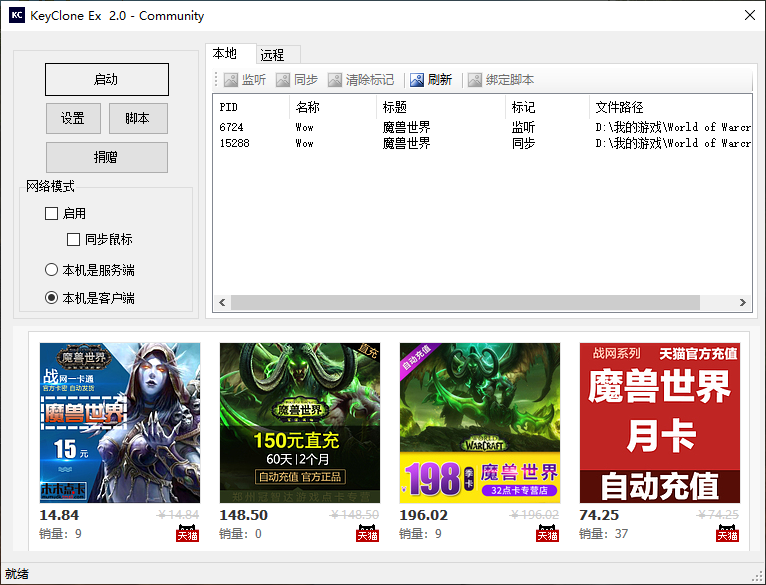Click the 名称 column header
The height and width of the screenshot is (585, 766).
point(333,107)
